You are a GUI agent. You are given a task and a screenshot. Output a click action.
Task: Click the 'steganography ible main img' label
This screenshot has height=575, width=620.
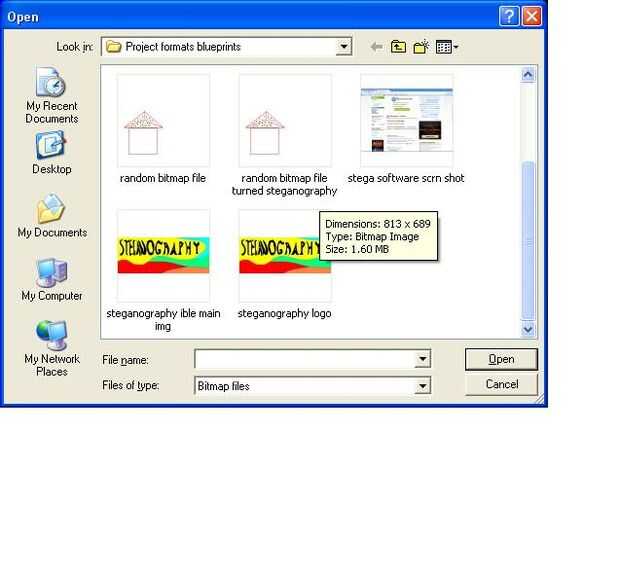point(163,320)
